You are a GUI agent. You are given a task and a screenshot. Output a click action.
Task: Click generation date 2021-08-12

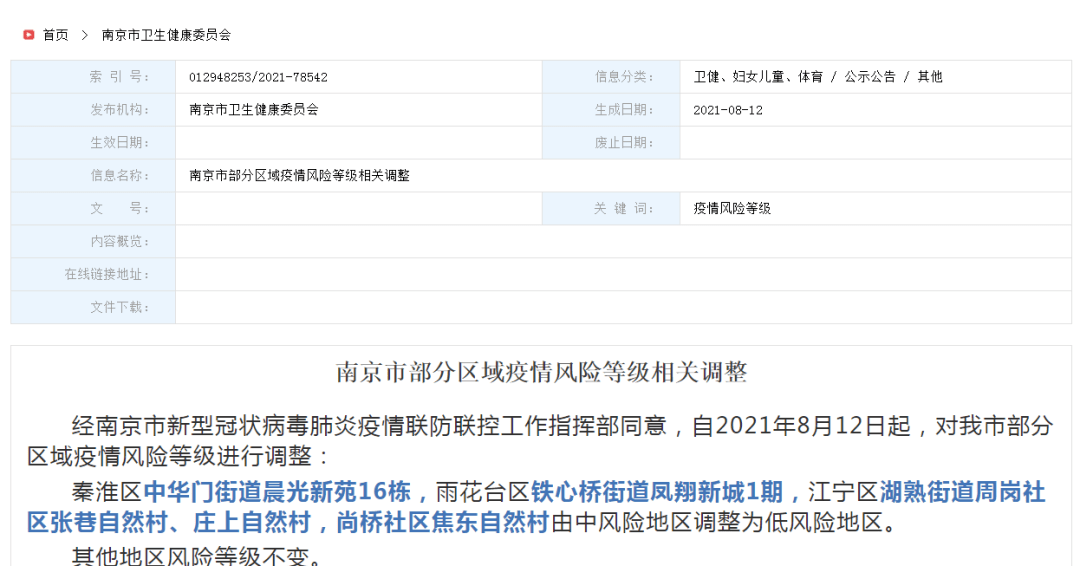pos(727,110)
